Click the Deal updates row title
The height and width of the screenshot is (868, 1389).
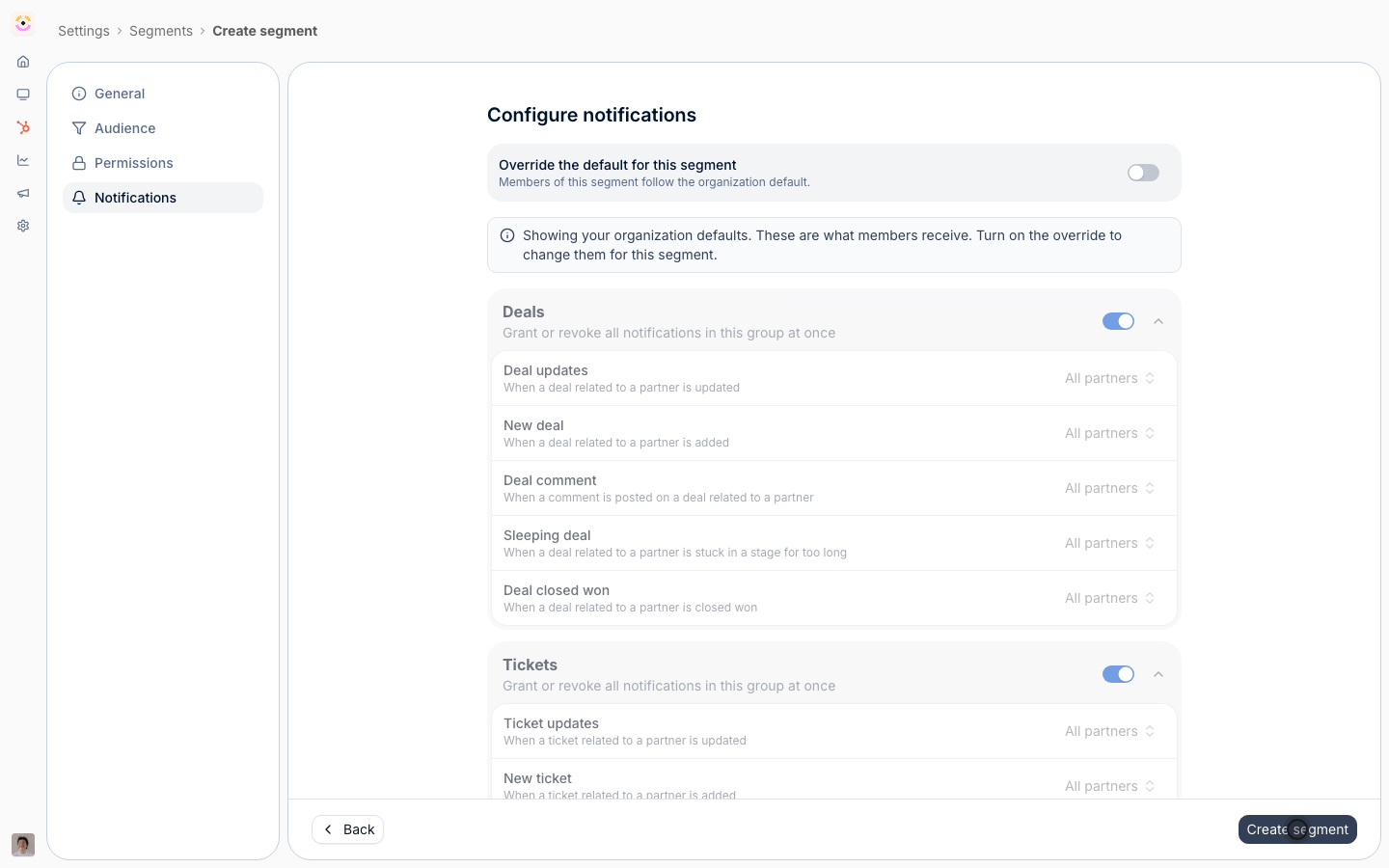(546, 370)
